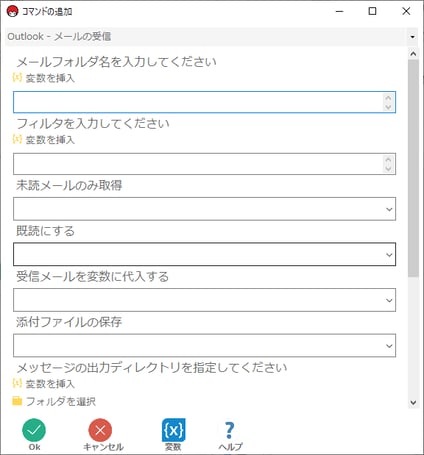Focus the filter text input field
The height and width of the screenshot is (455, 424).
204,164
